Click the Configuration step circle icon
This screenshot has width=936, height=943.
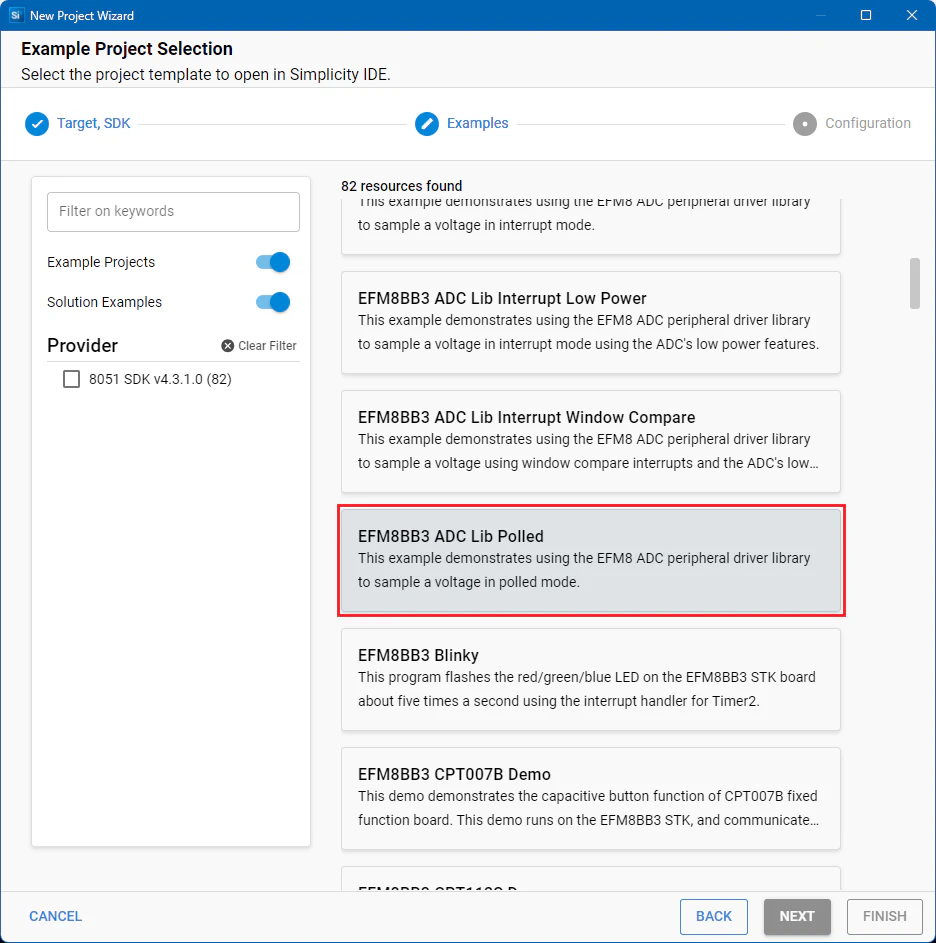click(x=804, y=124)
